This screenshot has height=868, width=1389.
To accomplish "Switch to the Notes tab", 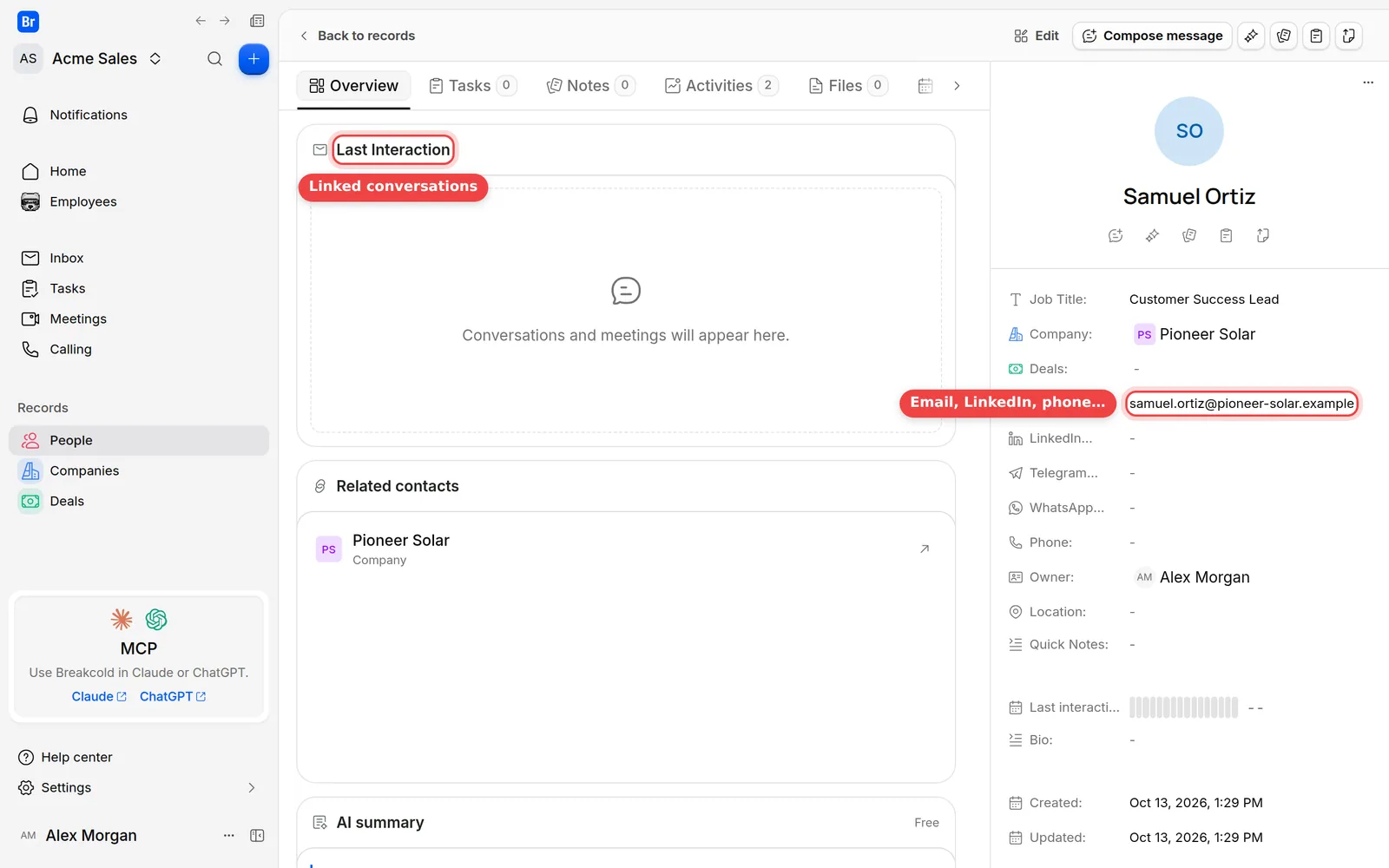I will pos(590,86).
